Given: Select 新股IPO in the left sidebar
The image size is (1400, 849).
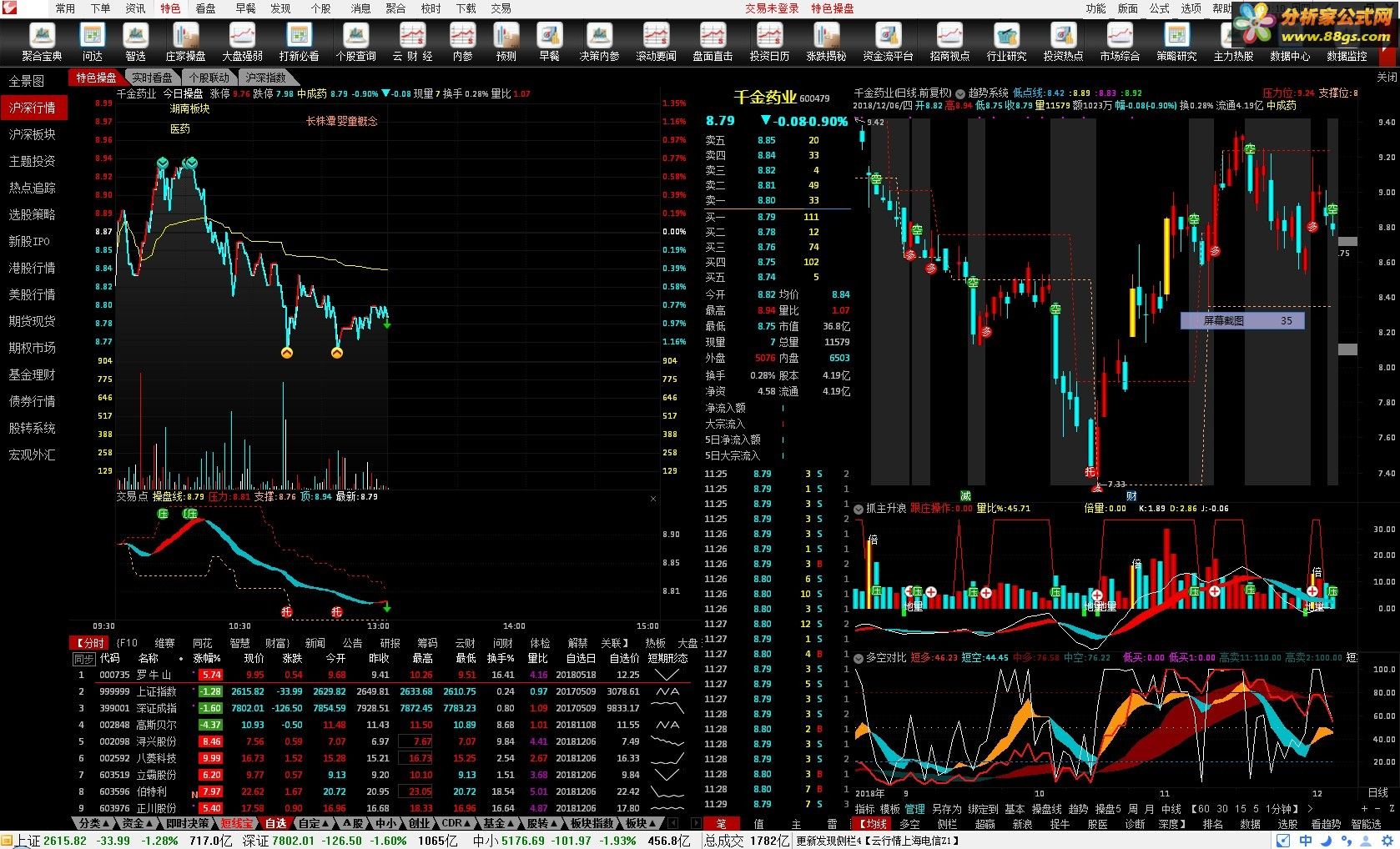Looking at the screenshot, I should click(30, 241).
